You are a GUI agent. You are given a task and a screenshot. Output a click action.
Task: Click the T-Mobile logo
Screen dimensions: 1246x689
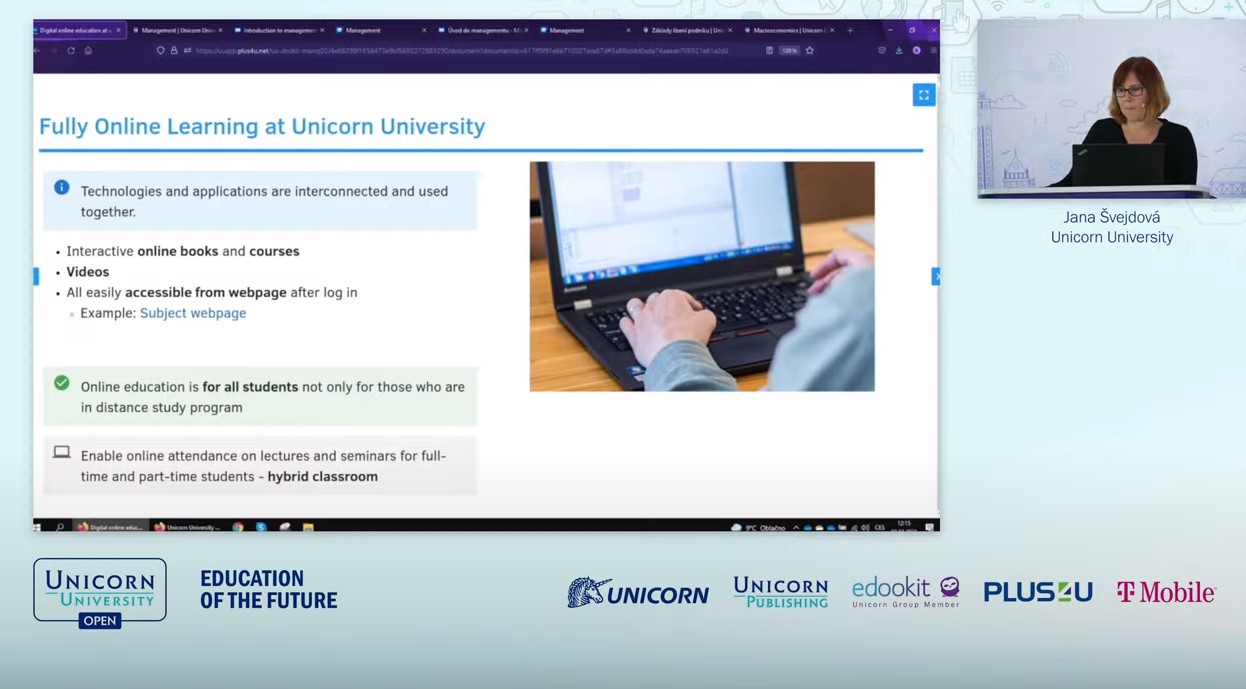1166,592
